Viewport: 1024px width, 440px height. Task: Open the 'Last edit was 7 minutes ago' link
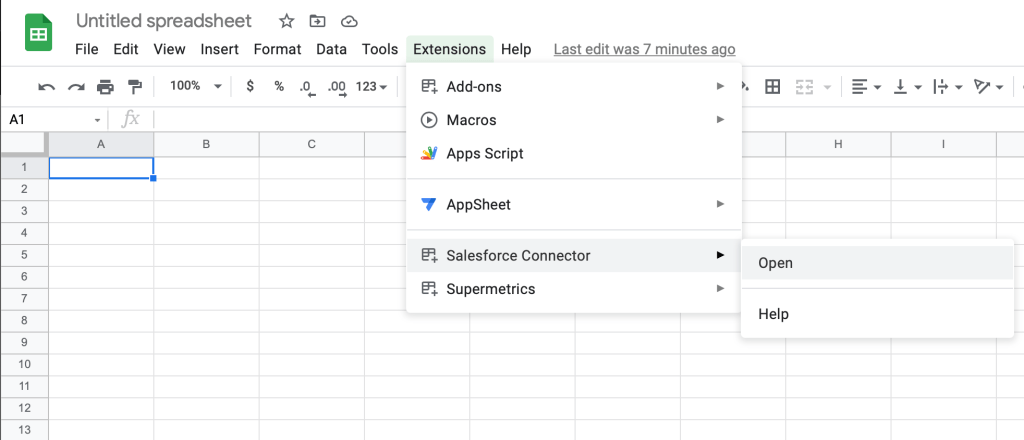[644, 49]
